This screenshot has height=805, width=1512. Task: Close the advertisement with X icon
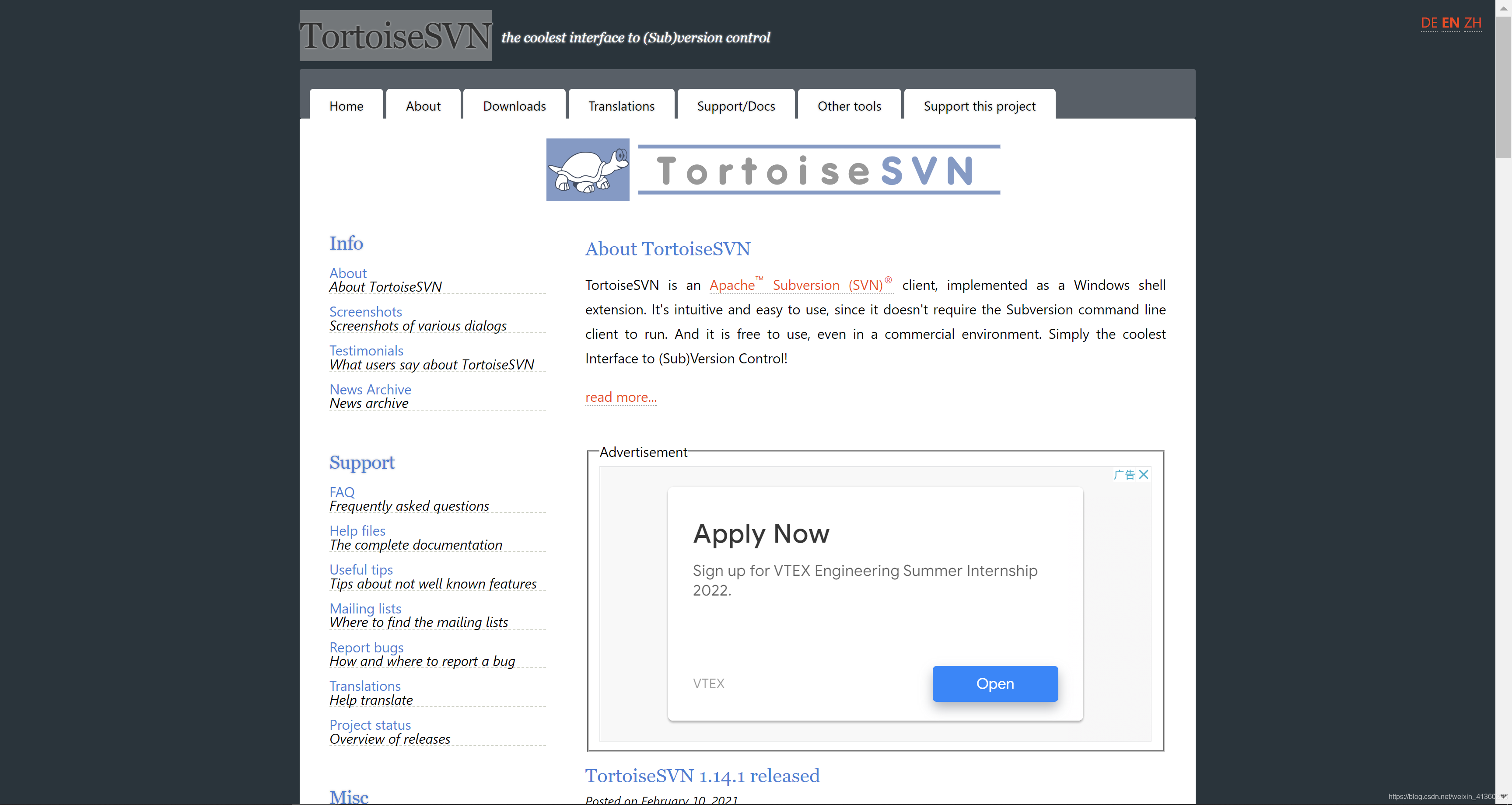(x=1143, y=475)
